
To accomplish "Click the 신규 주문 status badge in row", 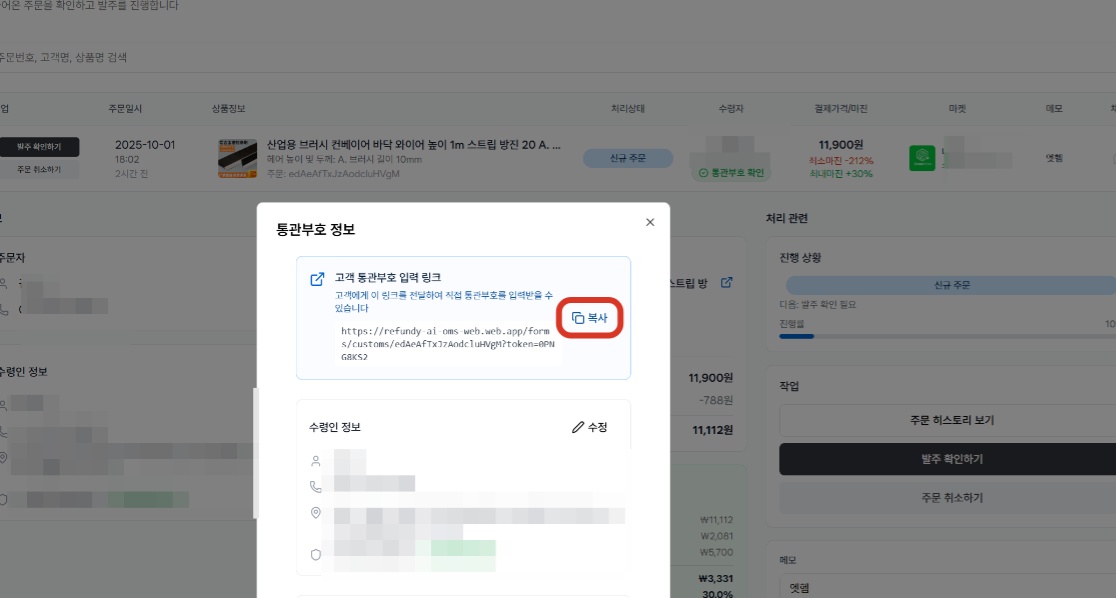I will point(628,158).
